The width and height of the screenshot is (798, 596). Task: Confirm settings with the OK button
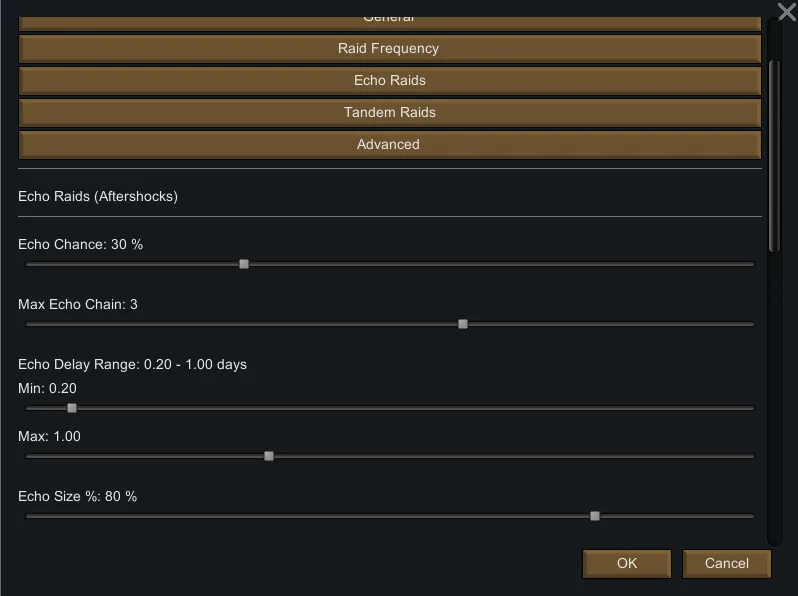[x=627, y=563]
